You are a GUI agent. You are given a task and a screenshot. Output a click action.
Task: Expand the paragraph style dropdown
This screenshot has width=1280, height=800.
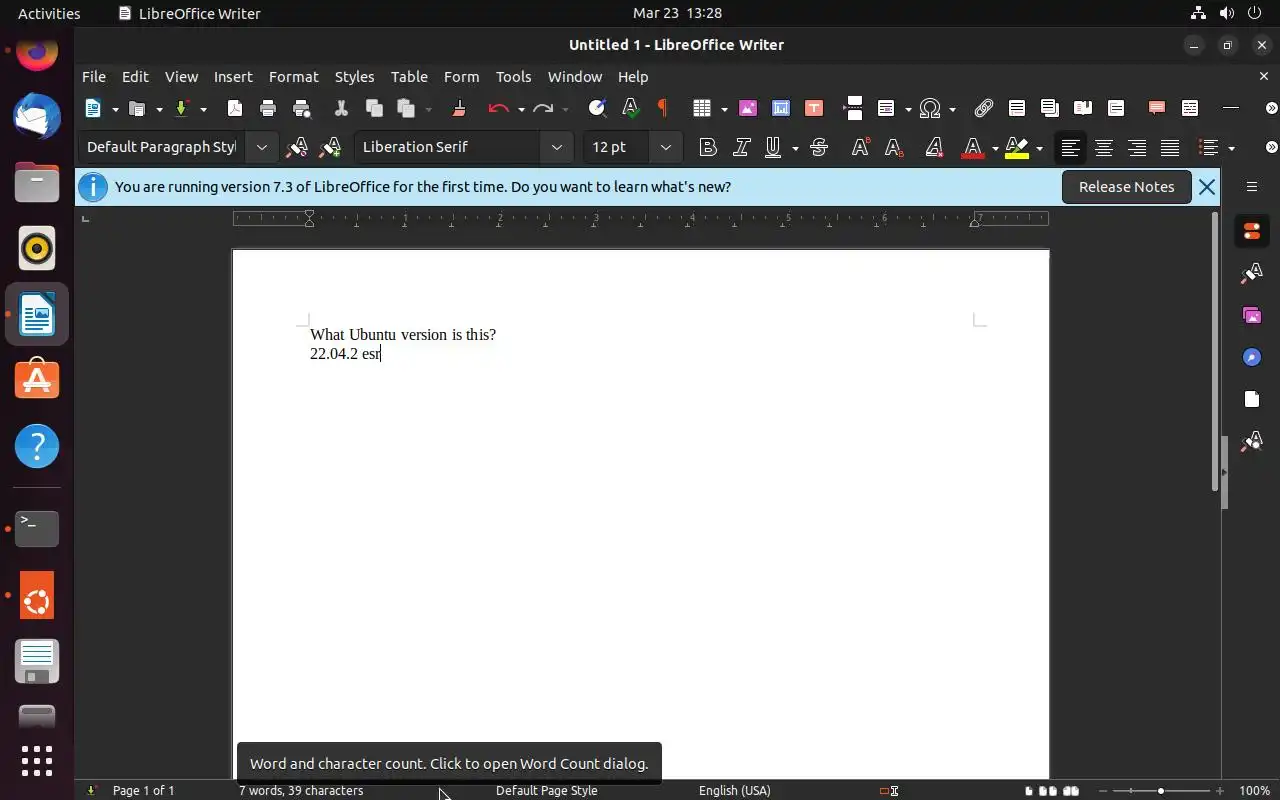(x=261, y=147)
